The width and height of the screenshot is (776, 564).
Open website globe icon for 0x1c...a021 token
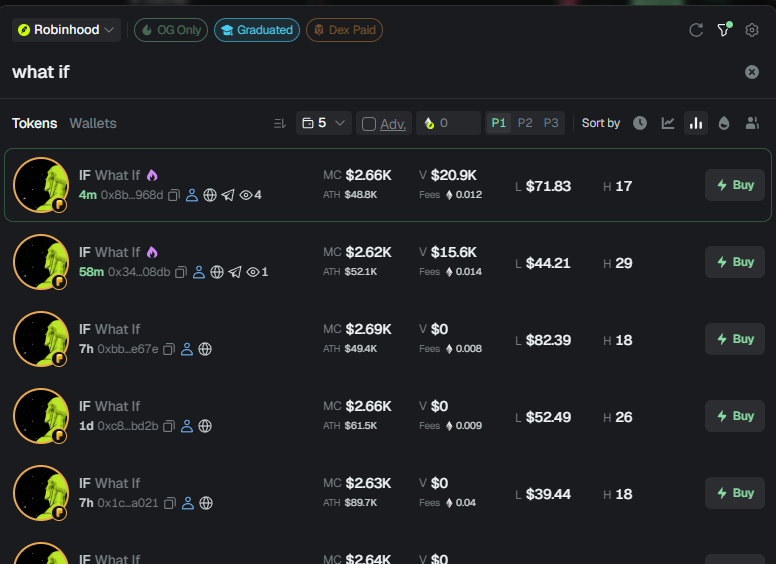[206, 503]
